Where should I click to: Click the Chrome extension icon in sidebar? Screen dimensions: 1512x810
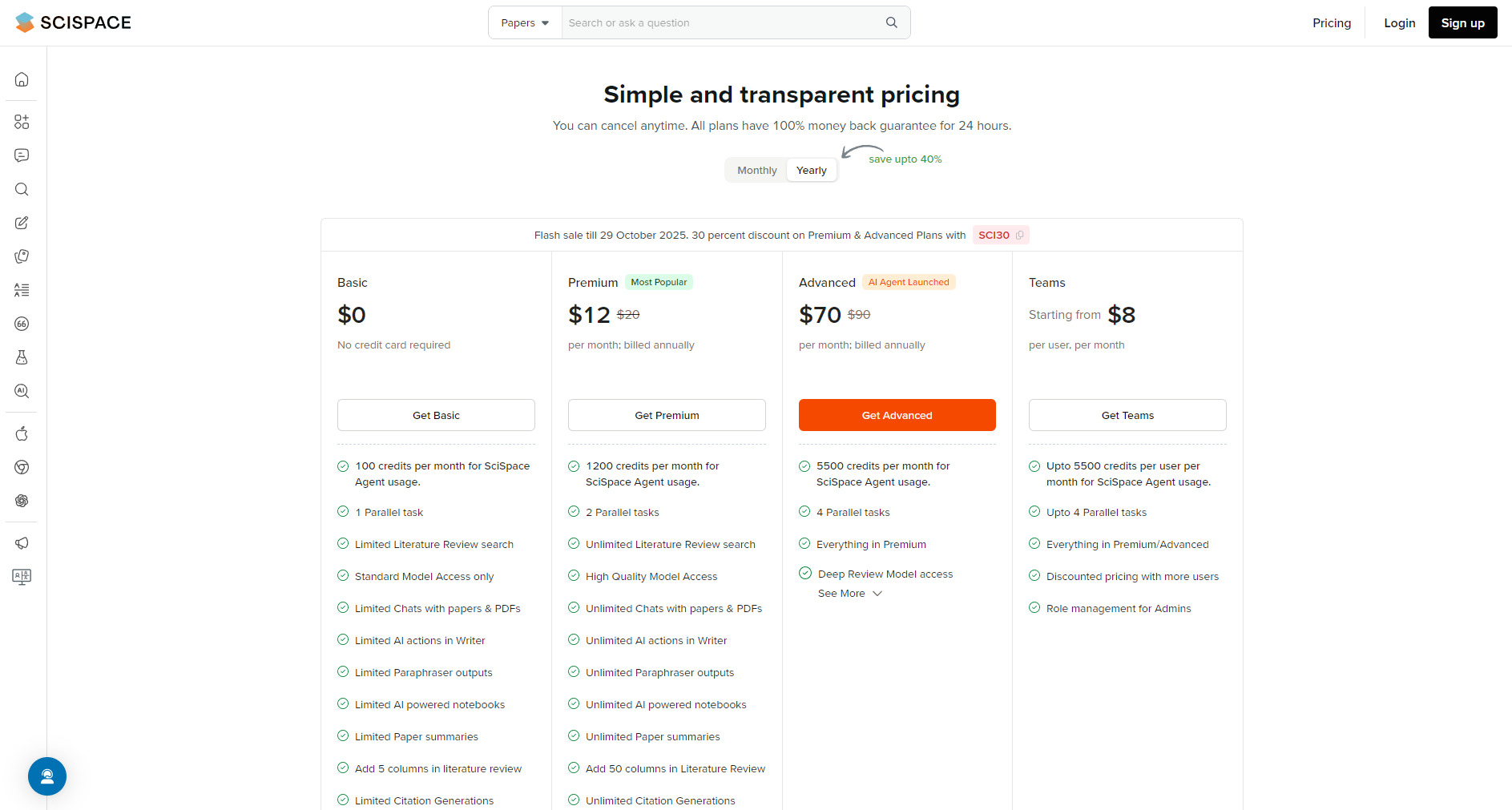tap(22, 467)
